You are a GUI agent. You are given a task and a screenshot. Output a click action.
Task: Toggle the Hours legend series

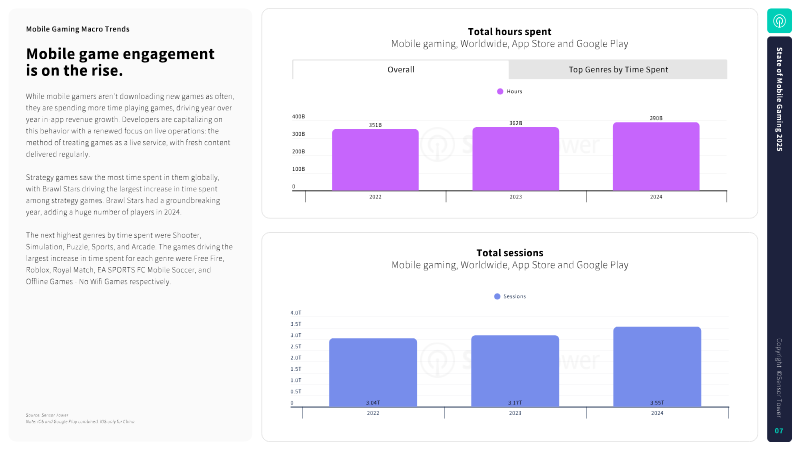[x=510, y=91]
